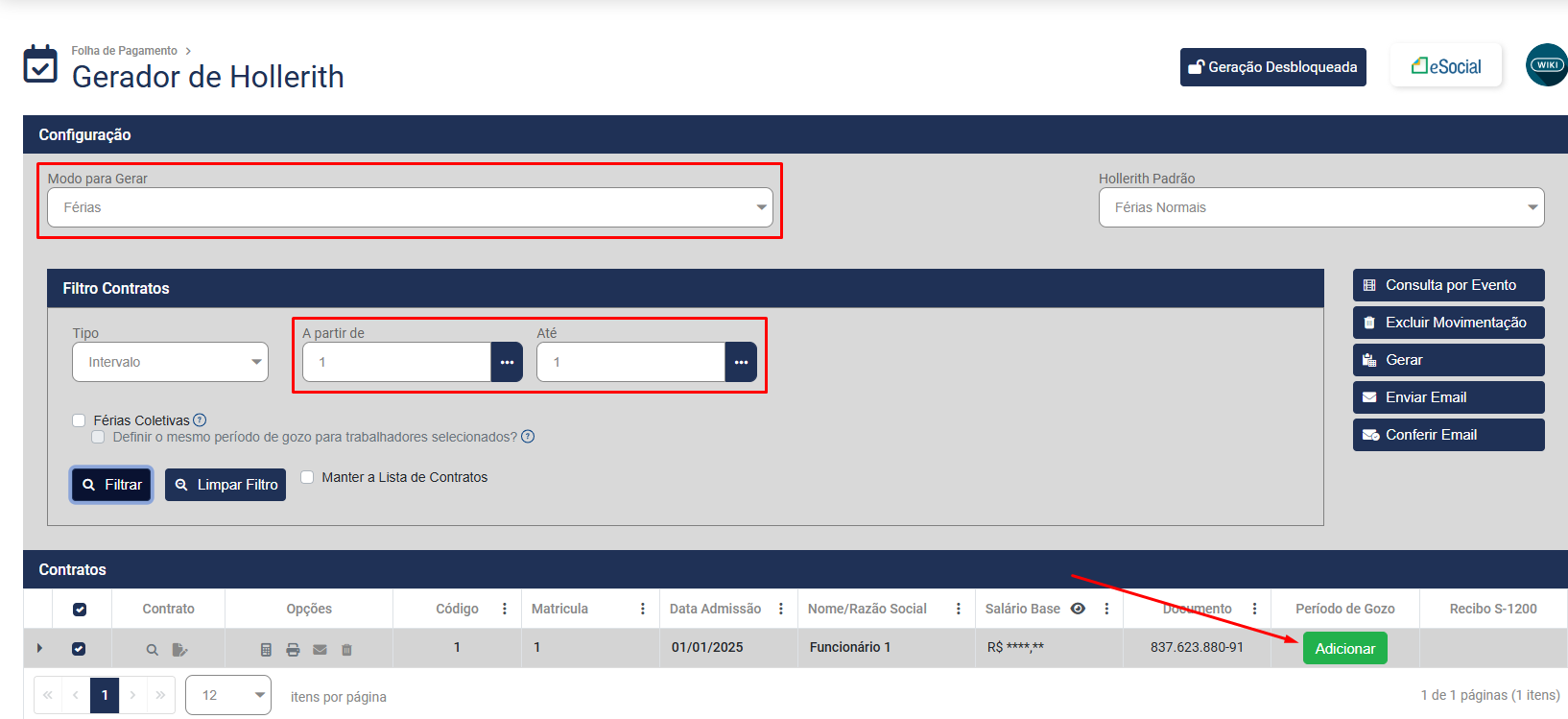Toggle the same período de gozo checkbox
The width and height of the screenshot is (1568, 719).
(98, 437)
